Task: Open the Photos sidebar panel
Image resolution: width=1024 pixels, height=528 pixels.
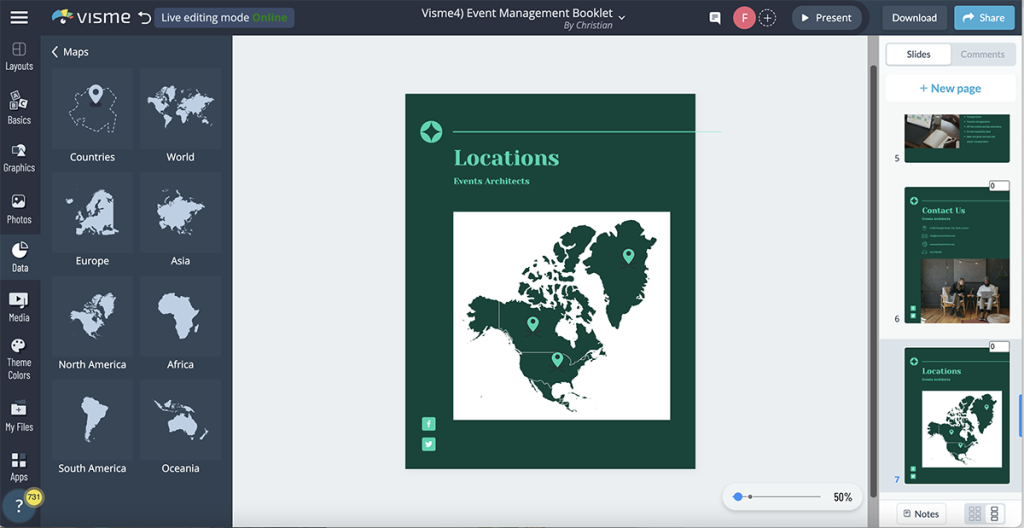Action: click(19, 209)
